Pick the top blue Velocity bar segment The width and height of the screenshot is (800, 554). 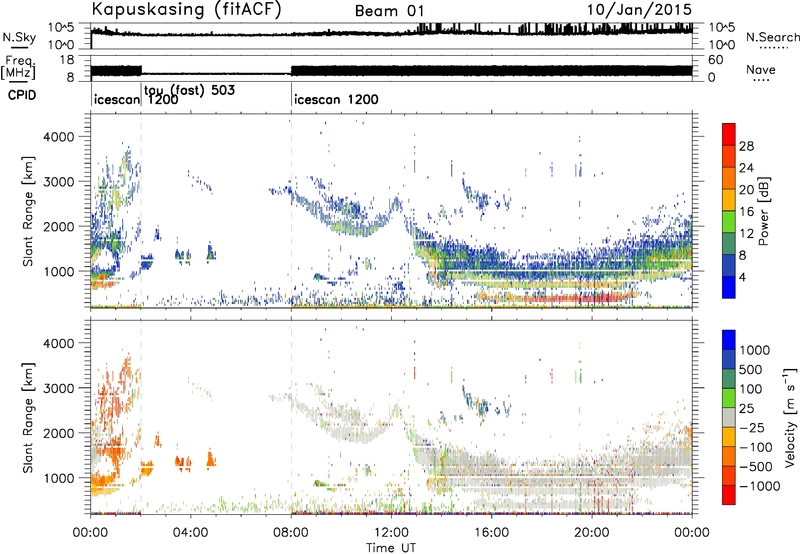(x=729, y=340)
